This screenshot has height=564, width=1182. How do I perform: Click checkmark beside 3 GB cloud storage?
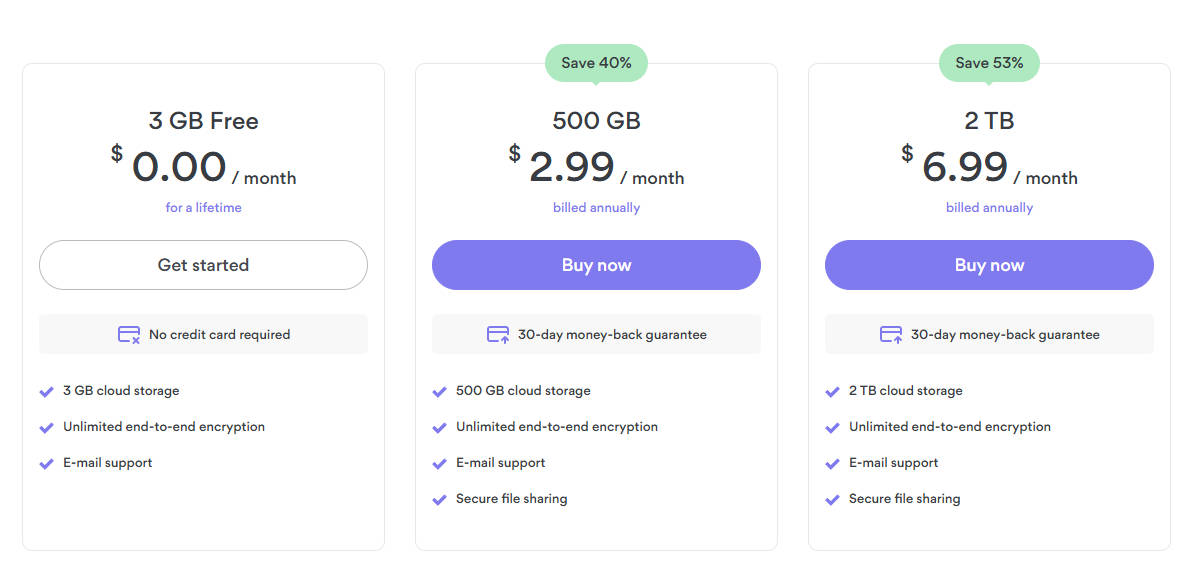click(x=47, y=392)
